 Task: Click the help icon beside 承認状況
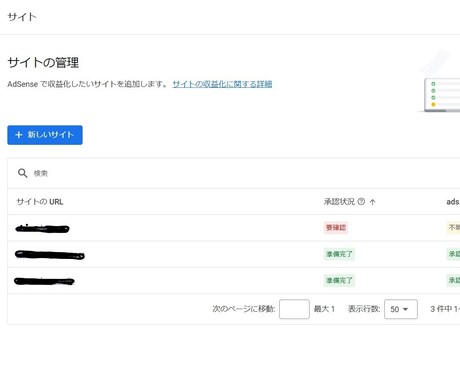point(361,201)
